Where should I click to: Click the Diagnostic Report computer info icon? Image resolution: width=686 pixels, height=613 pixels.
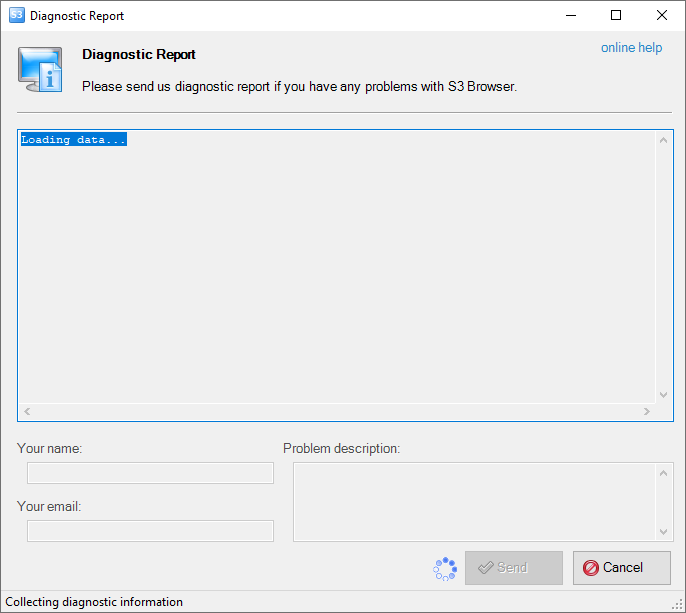pos(40,70)
